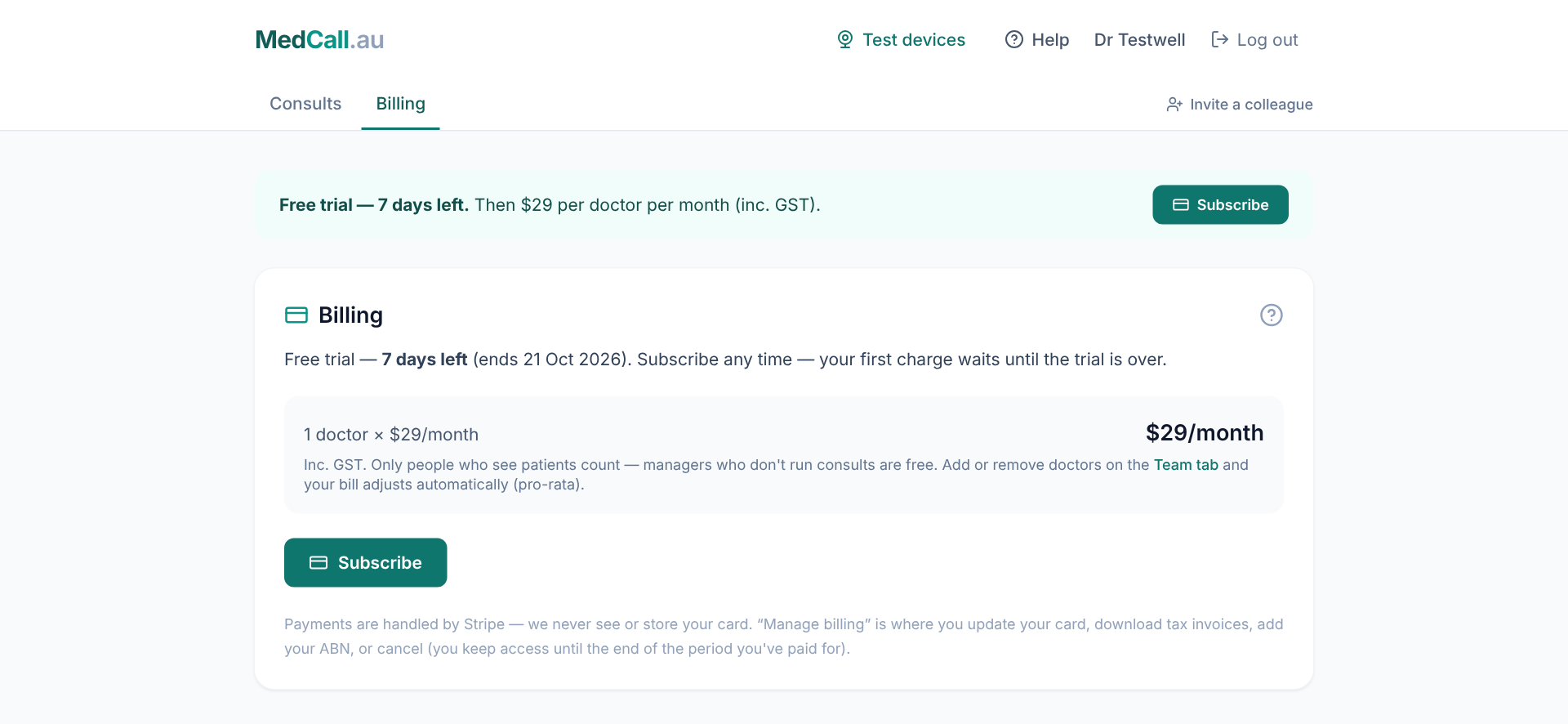
Task: Follow the Team tab link
Action: pyautogui.click(x=1186, y=464)
